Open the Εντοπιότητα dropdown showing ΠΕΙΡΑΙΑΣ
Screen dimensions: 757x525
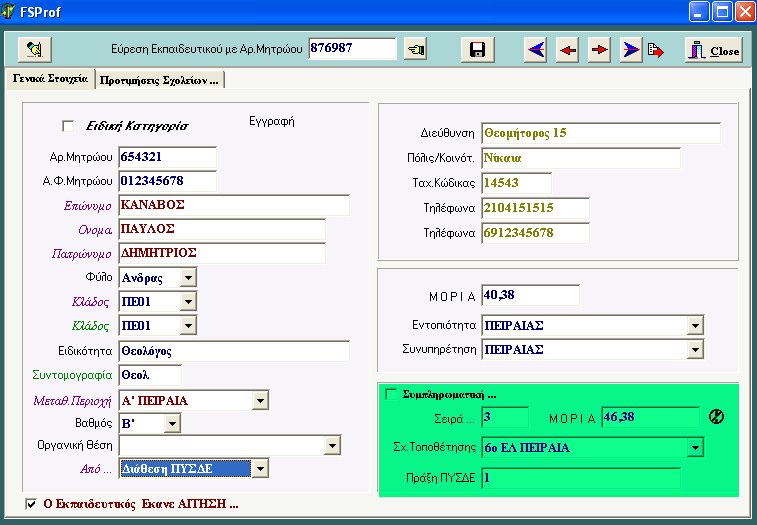click(695, 326)
